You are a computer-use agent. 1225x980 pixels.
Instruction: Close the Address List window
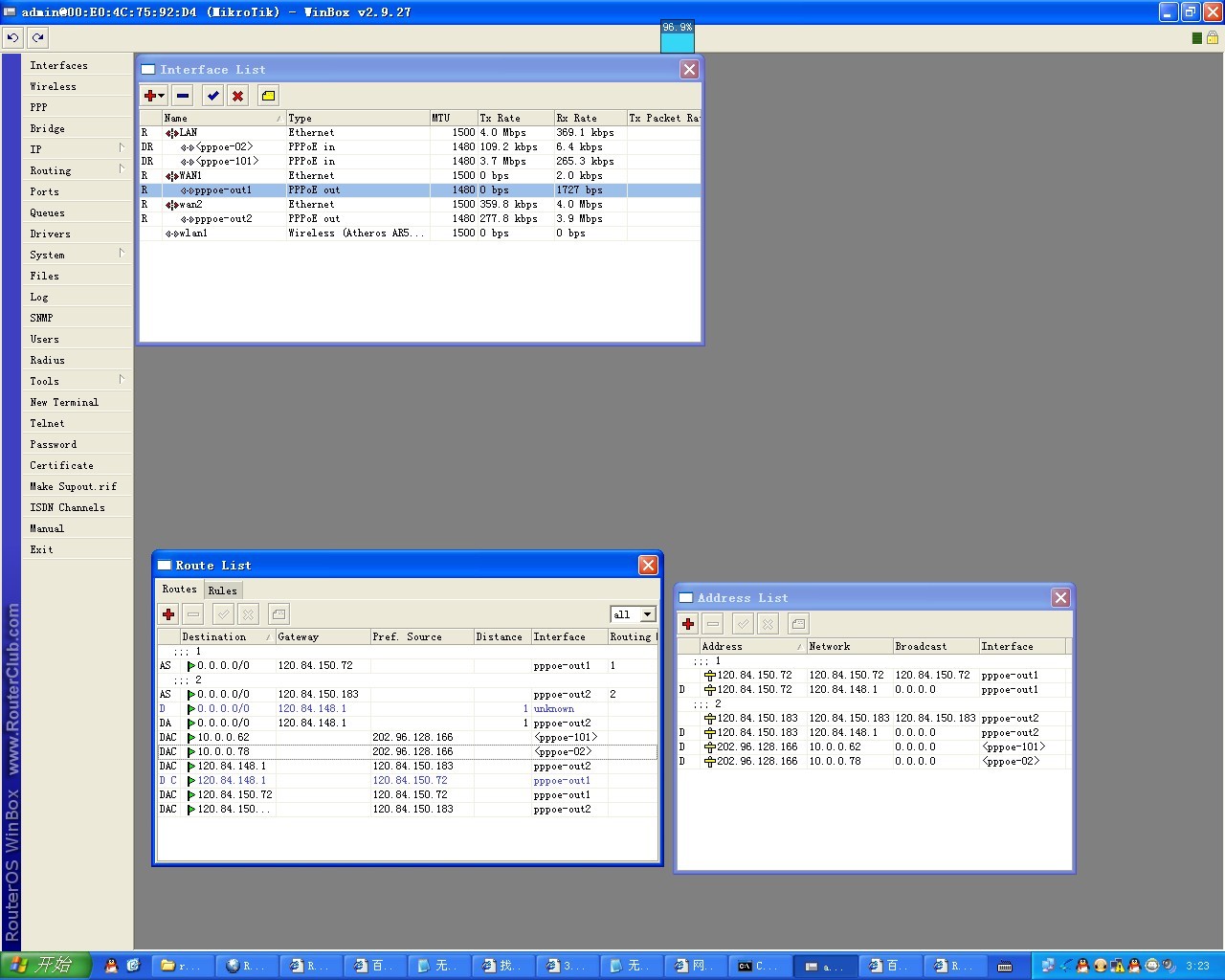pos(1060,598)
